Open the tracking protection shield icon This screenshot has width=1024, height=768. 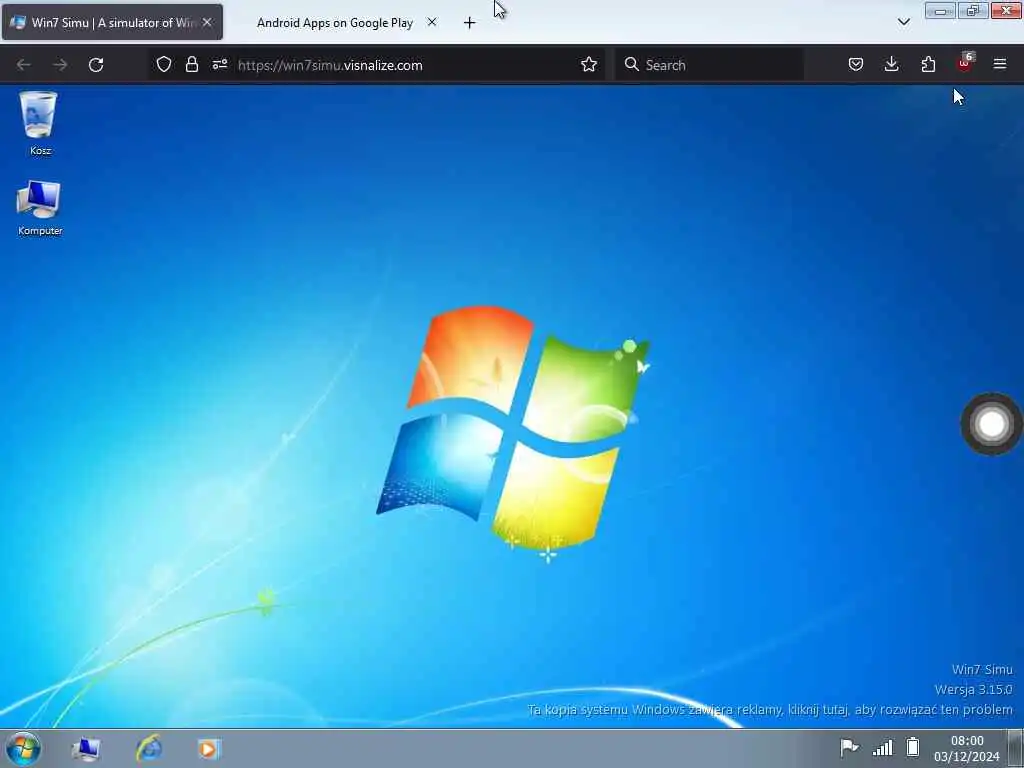coord(164,64)
